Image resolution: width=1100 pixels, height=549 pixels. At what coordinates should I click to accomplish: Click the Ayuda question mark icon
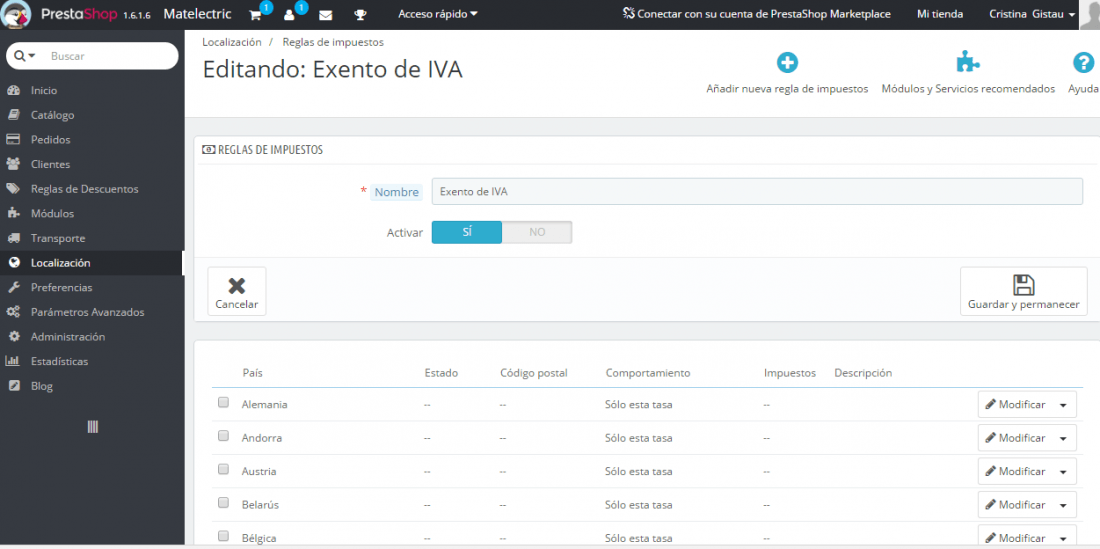1084,62
